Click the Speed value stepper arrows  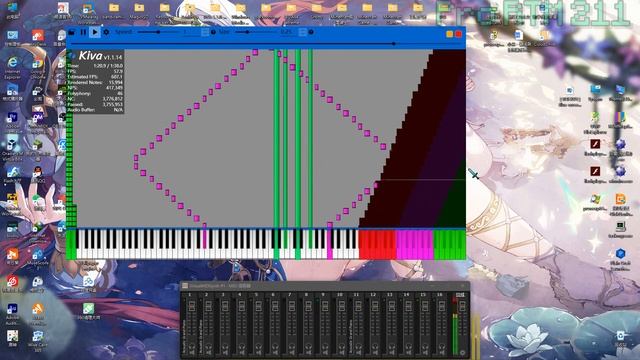(x=205, y=32)
